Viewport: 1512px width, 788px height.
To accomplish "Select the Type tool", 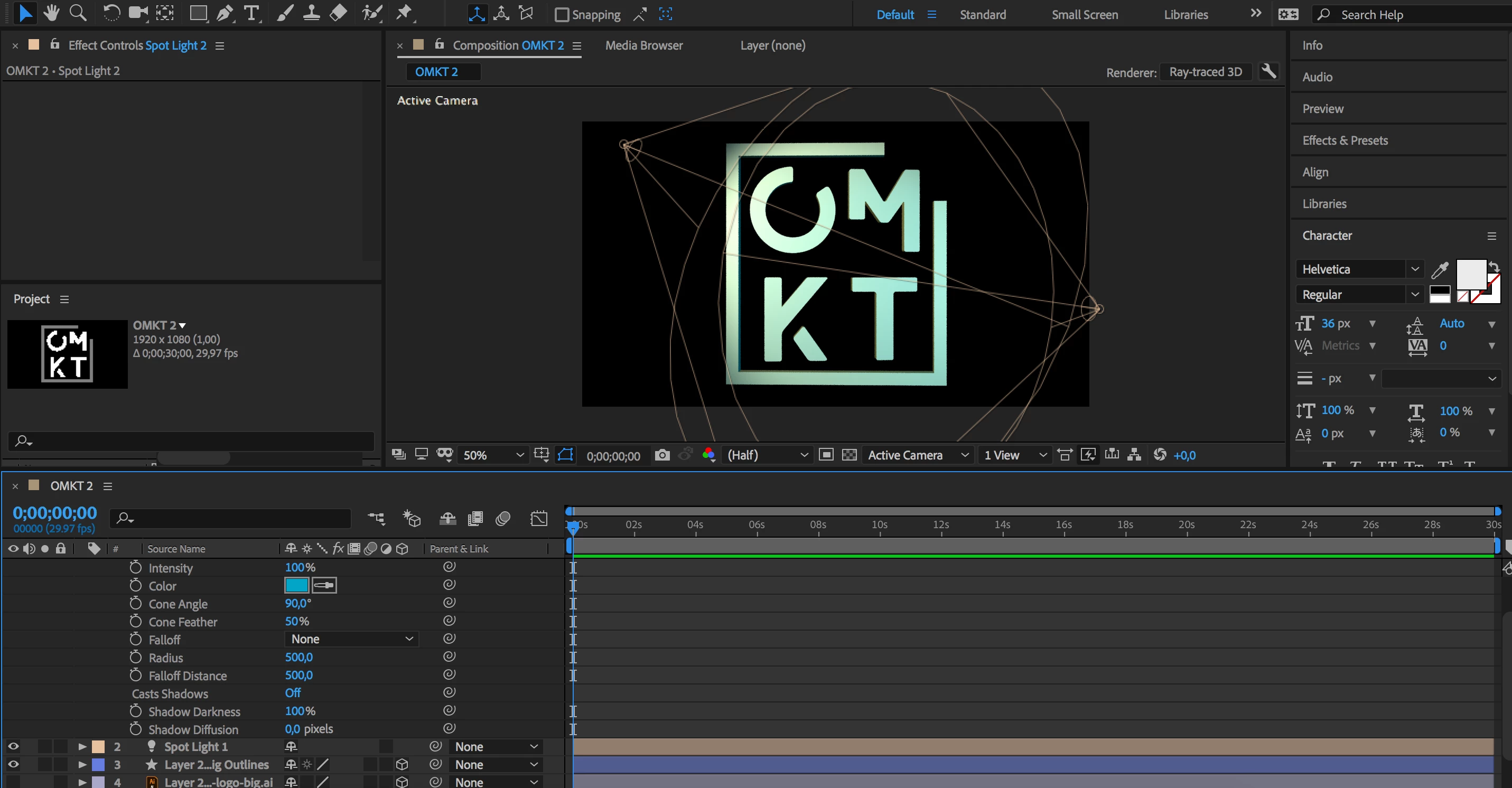I will (252, 13).
